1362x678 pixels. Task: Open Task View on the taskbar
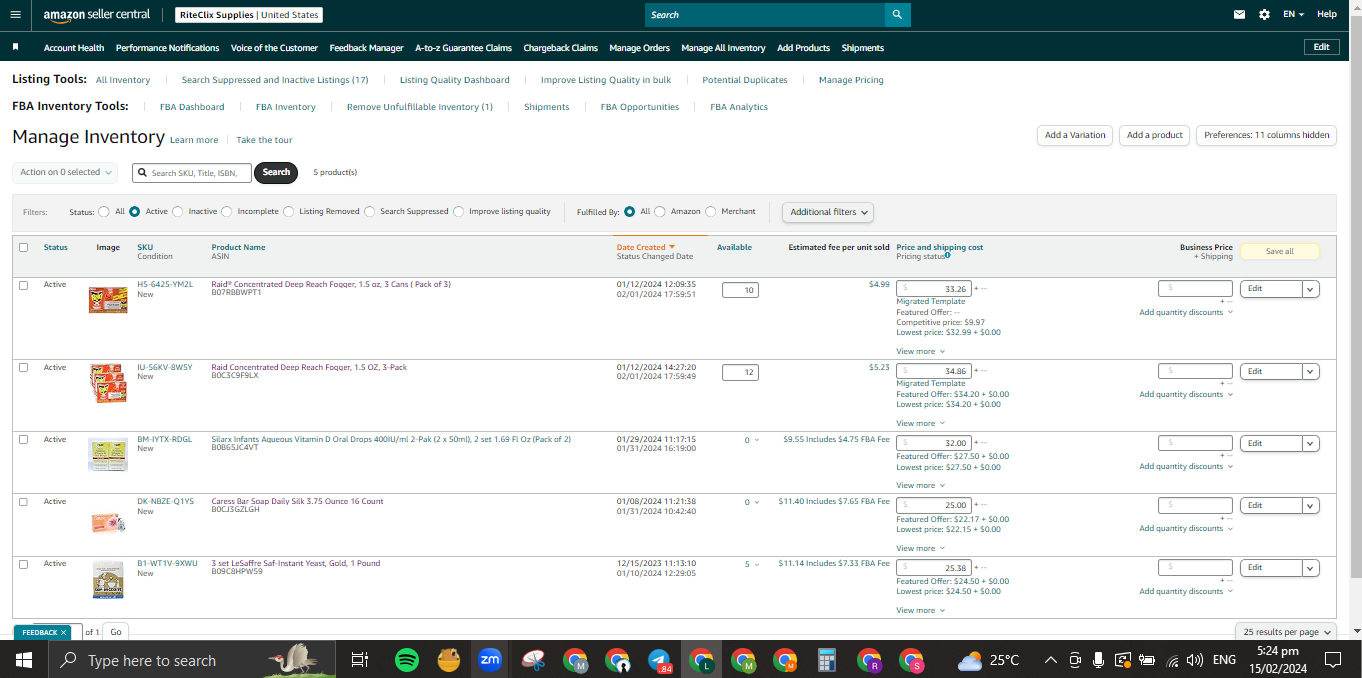click(360, 660)
